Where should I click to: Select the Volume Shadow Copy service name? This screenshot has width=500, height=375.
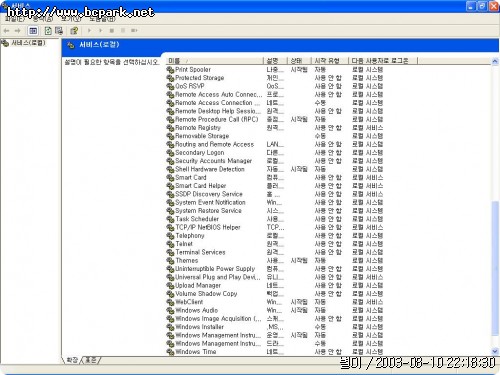[x=206, y=294]
